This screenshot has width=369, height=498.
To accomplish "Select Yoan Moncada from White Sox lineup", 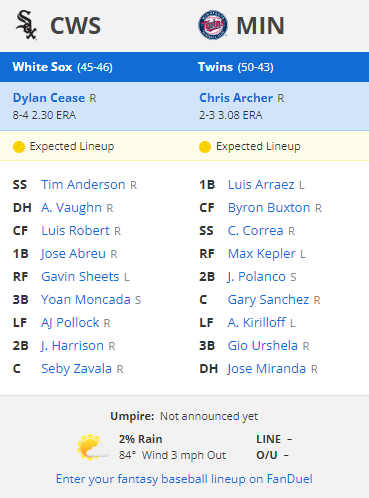I will 86,300.
